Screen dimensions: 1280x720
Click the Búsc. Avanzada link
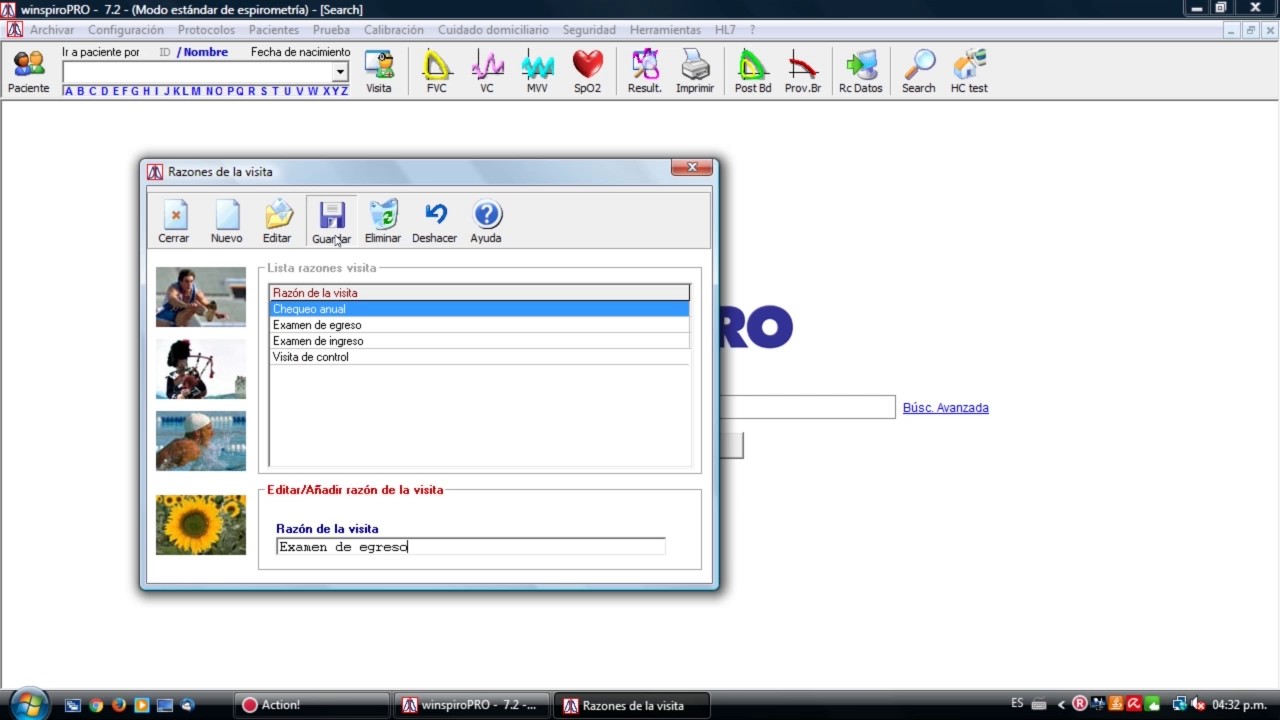[x=946, y=408]
